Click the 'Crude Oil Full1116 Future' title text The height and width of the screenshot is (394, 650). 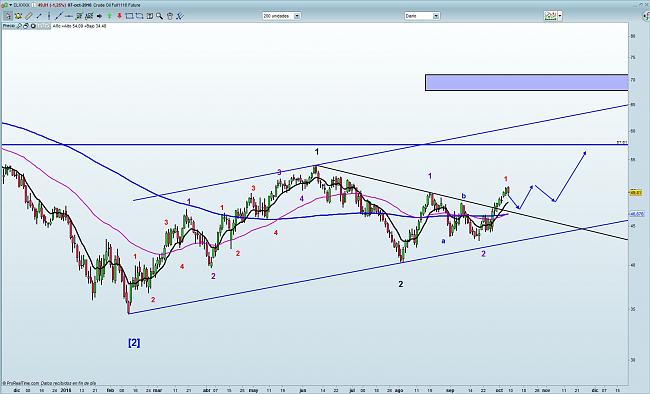(116, 5)
